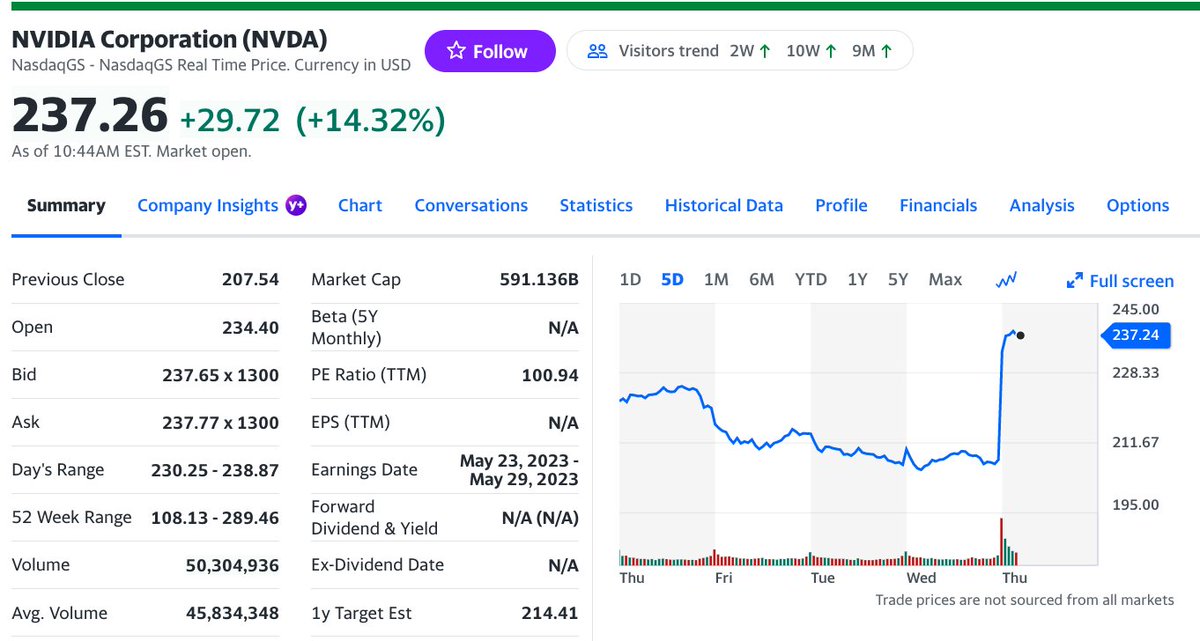Open the Financials tab
Viewport: 1200px width, 641px height.
pos(938,205)
